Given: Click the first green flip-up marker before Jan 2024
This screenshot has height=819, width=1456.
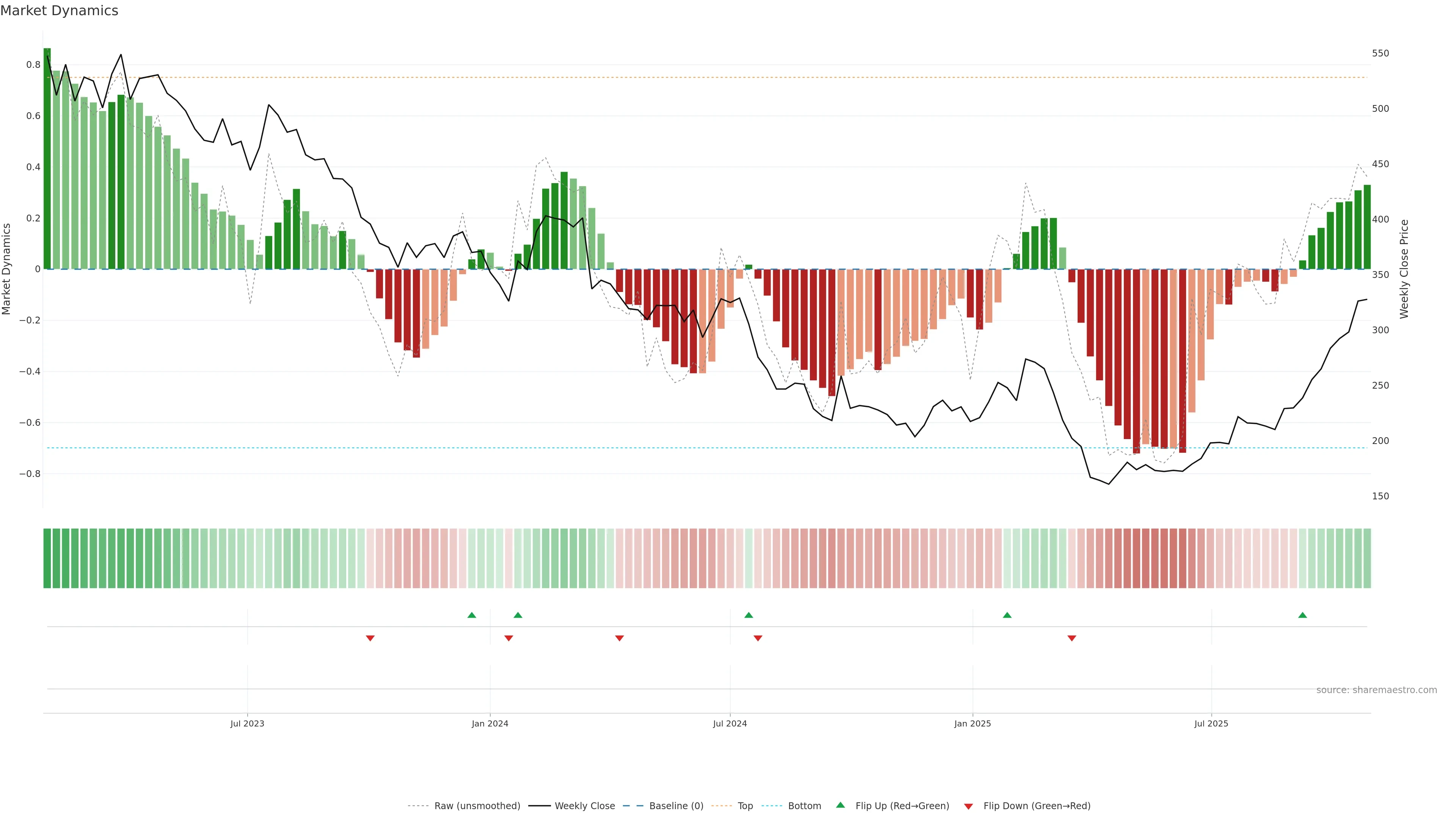Looking at the screenshot, I should 472,615.
